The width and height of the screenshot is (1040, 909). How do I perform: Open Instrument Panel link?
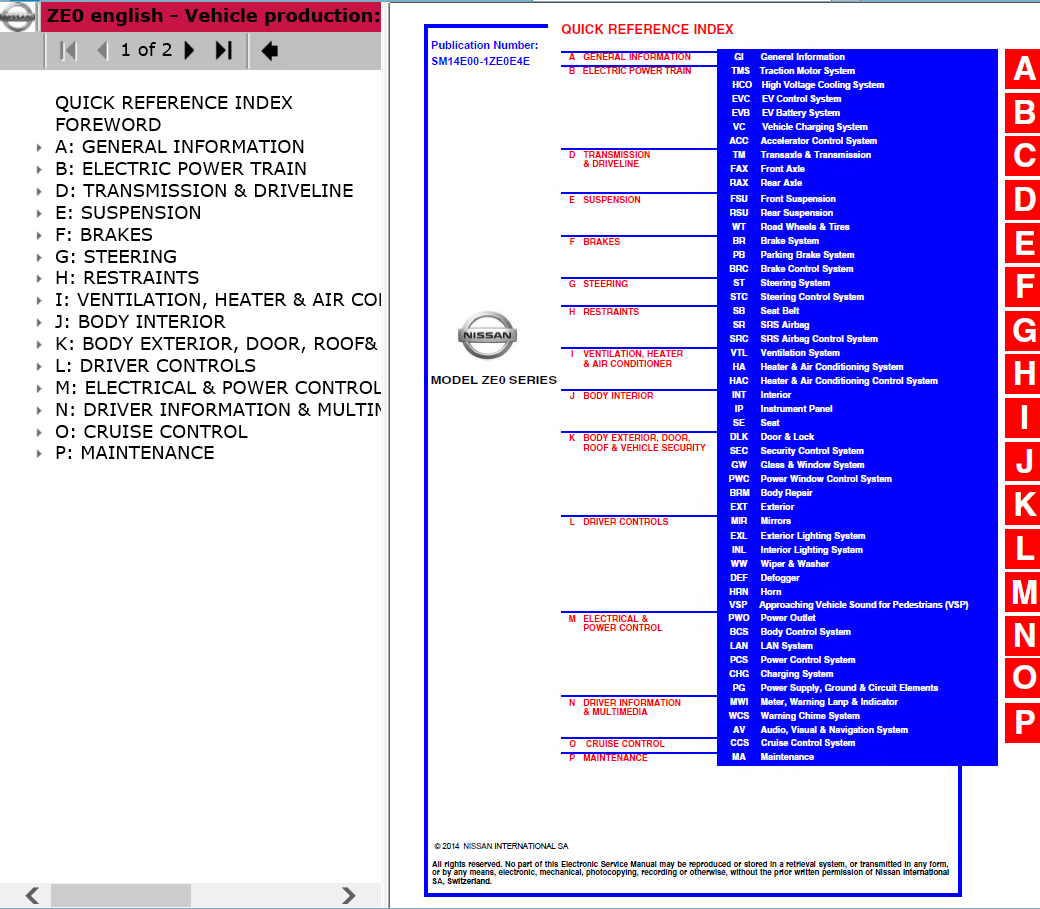tap(796, 409)
